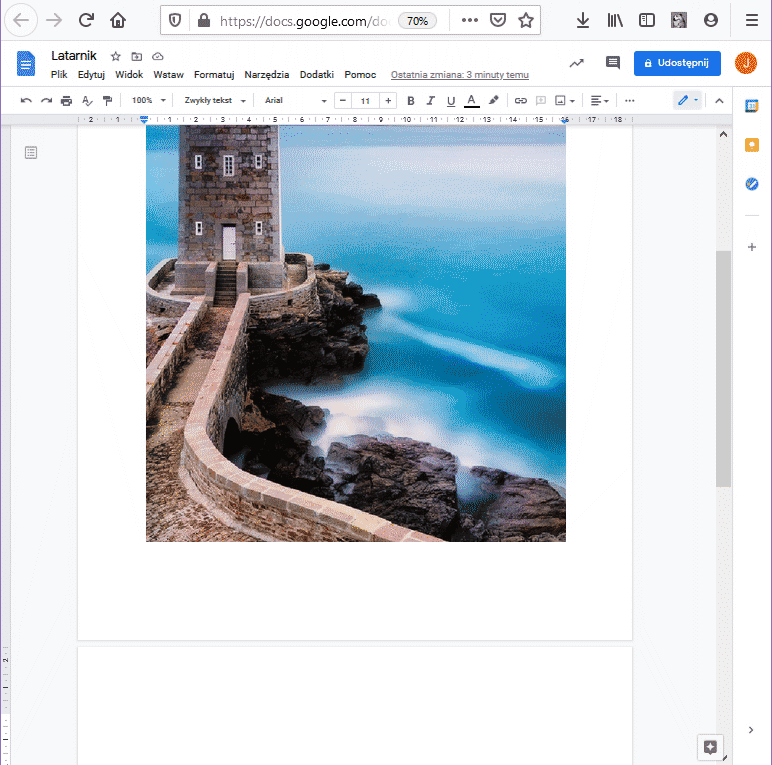Open Google Calendar in side panel
The image size is (772, 765).
tap(752, 106)
